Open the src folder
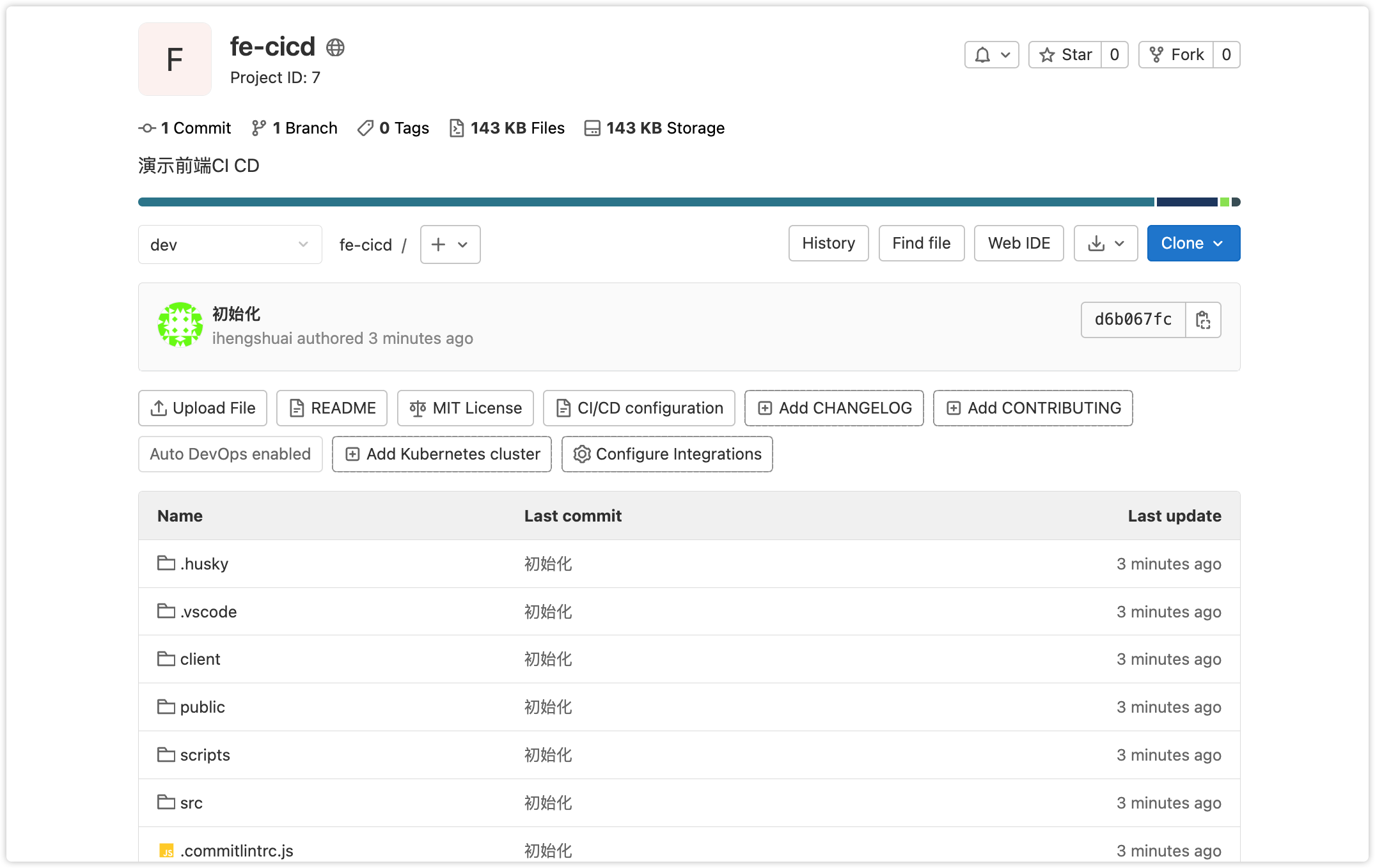The image size is (1375, 868). coord(191,803)
